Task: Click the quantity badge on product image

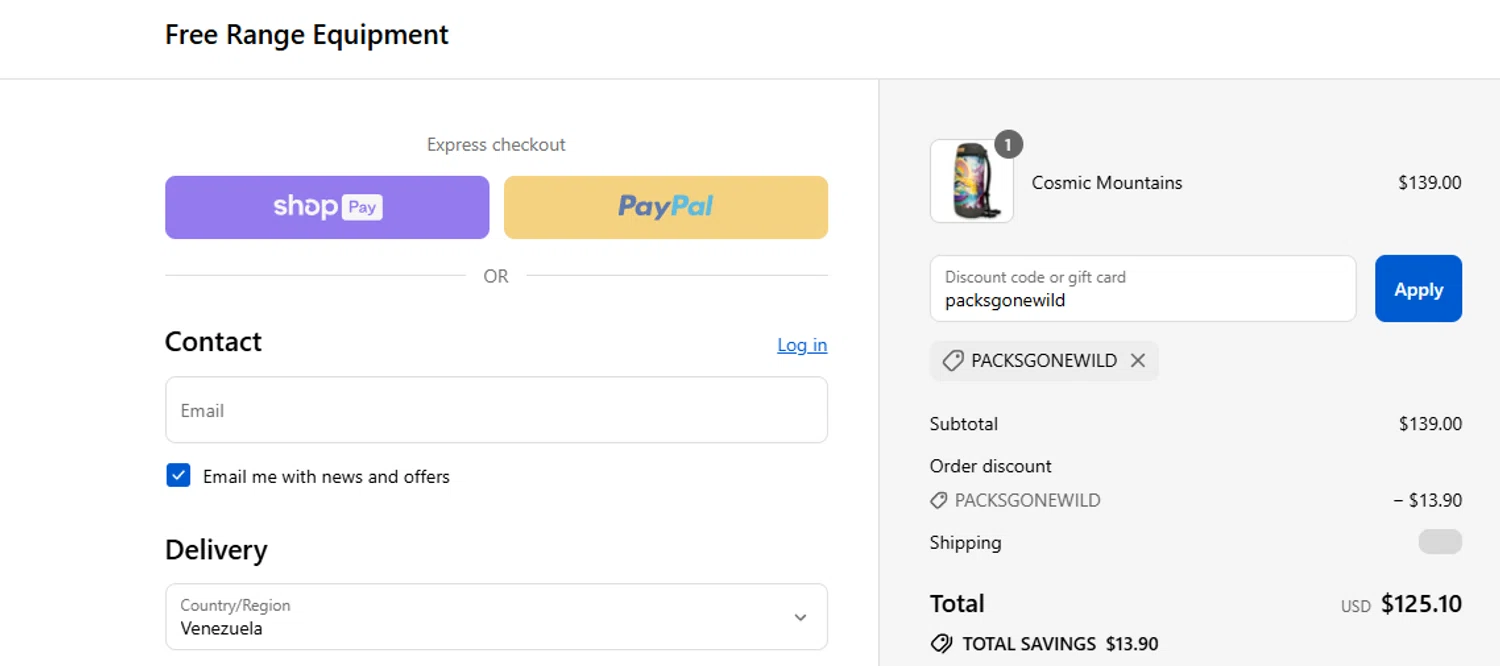Action: point(1008,145)
